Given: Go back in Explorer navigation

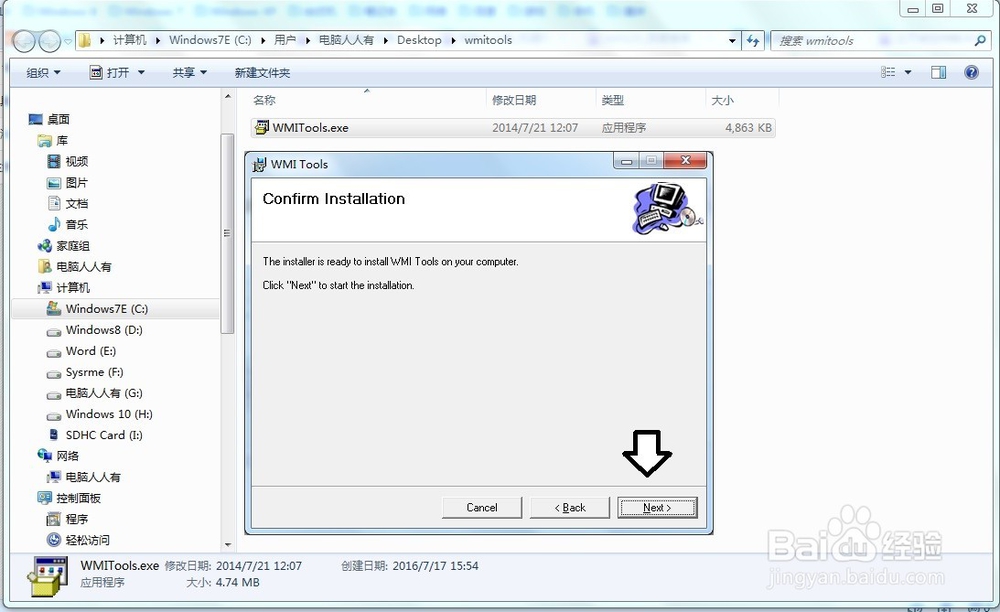Looking at the screenshot, I should pos(24,41).
